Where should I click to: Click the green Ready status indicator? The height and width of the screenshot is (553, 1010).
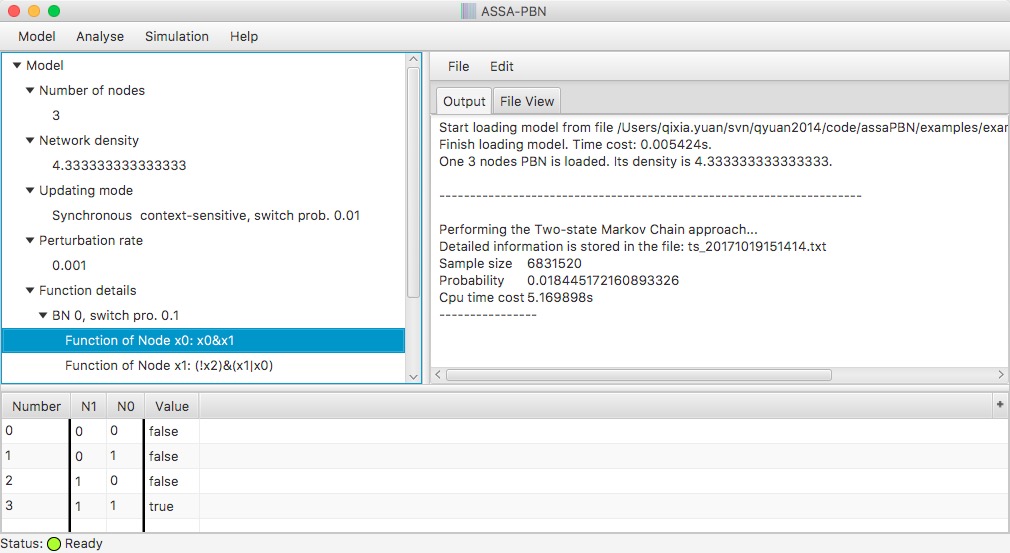(x=54, y=544)
